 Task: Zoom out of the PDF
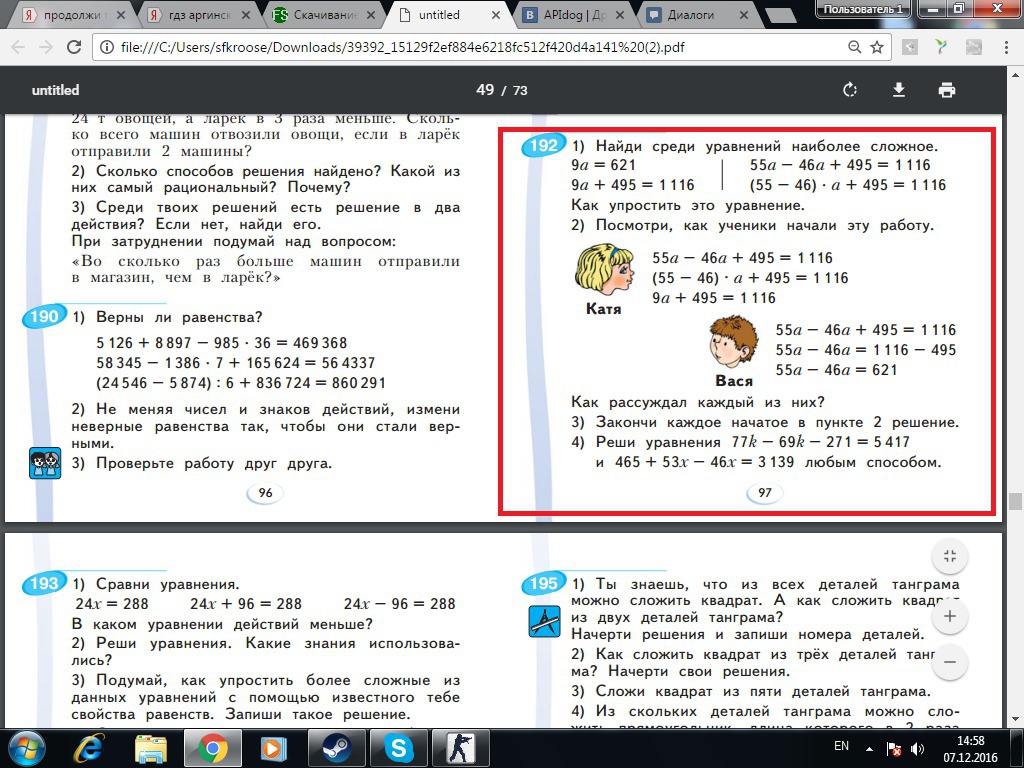(x=950, y=662)
